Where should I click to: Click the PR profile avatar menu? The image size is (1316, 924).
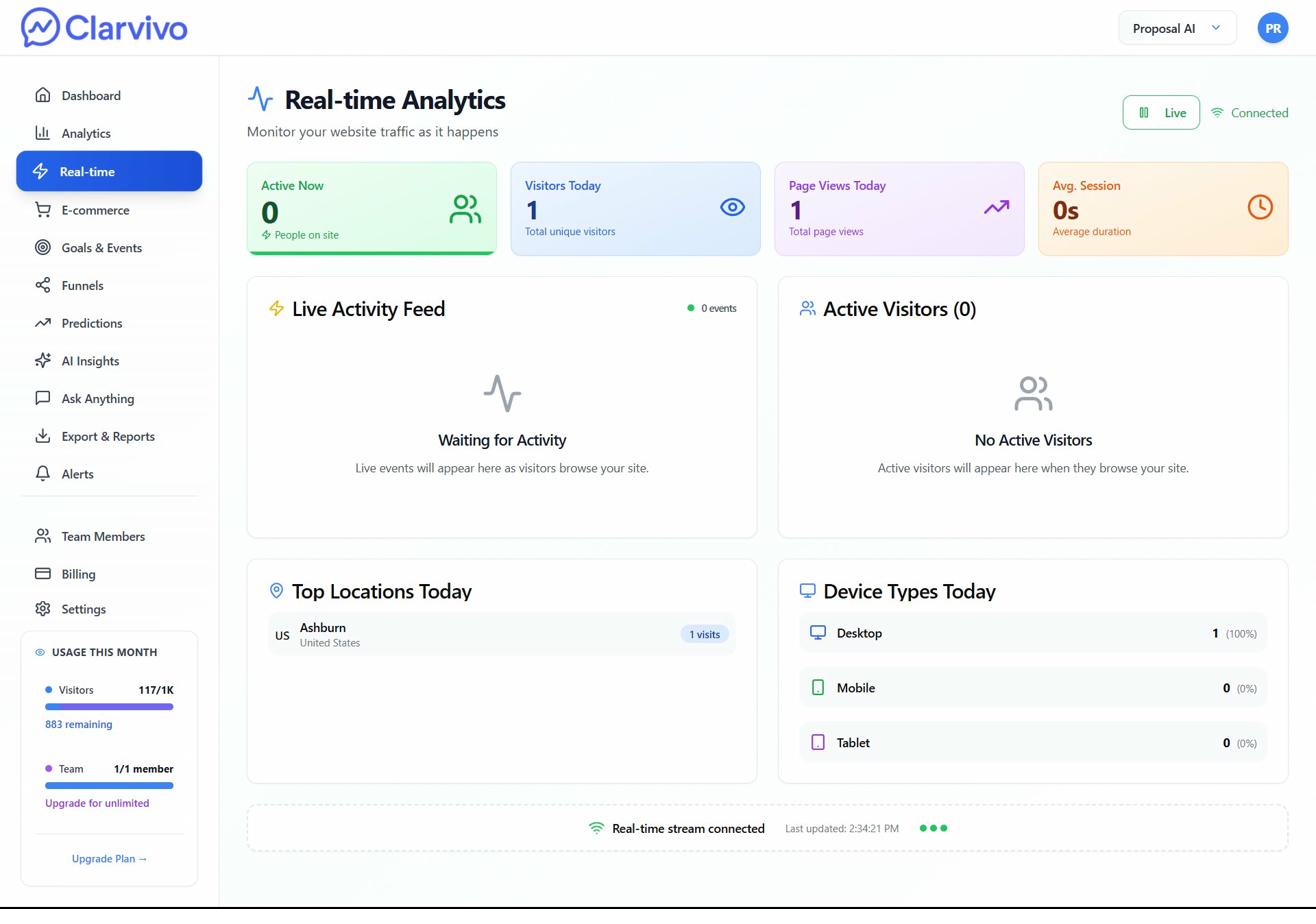coord(1272,28)
